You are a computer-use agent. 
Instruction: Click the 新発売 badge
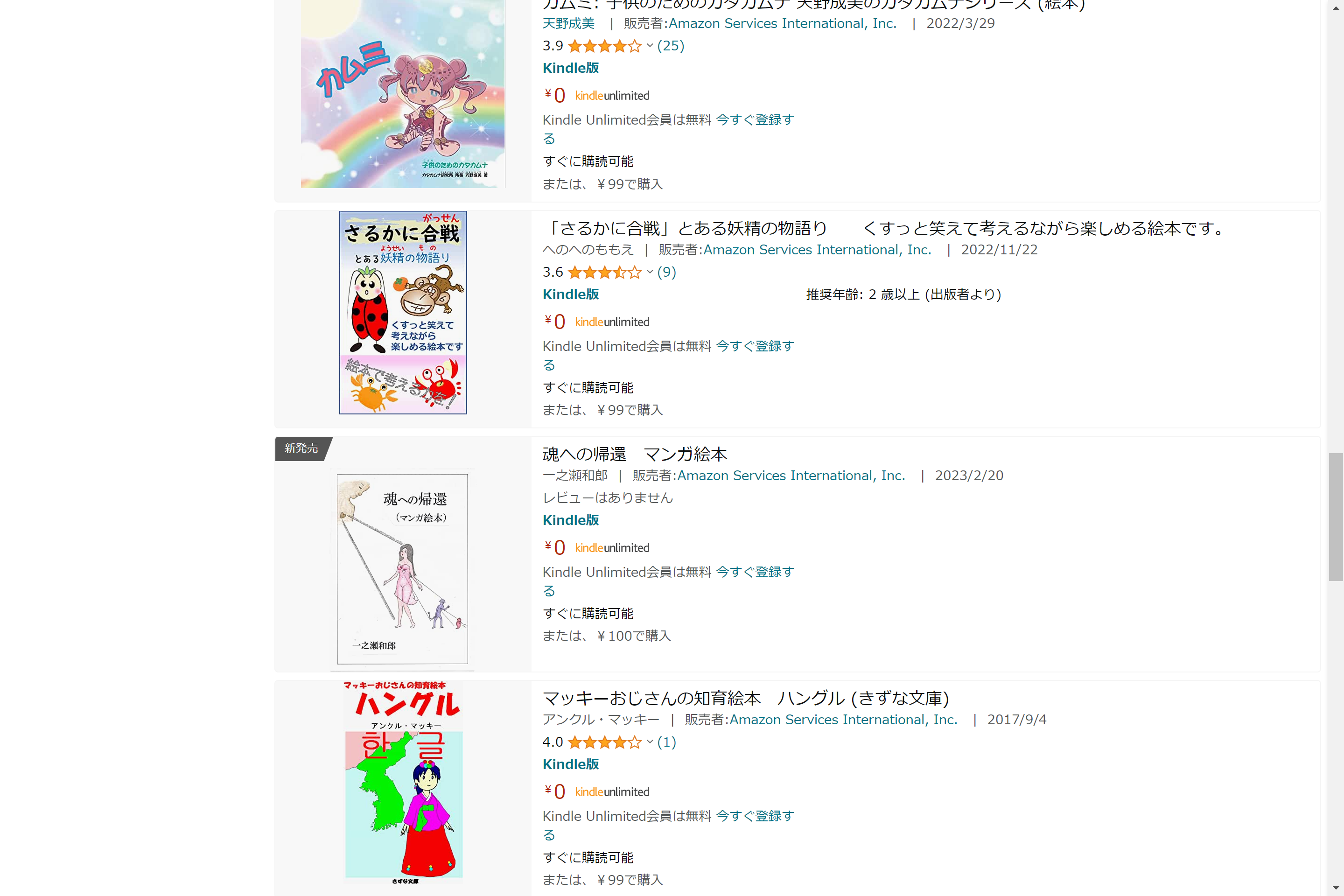click(302, 448)
